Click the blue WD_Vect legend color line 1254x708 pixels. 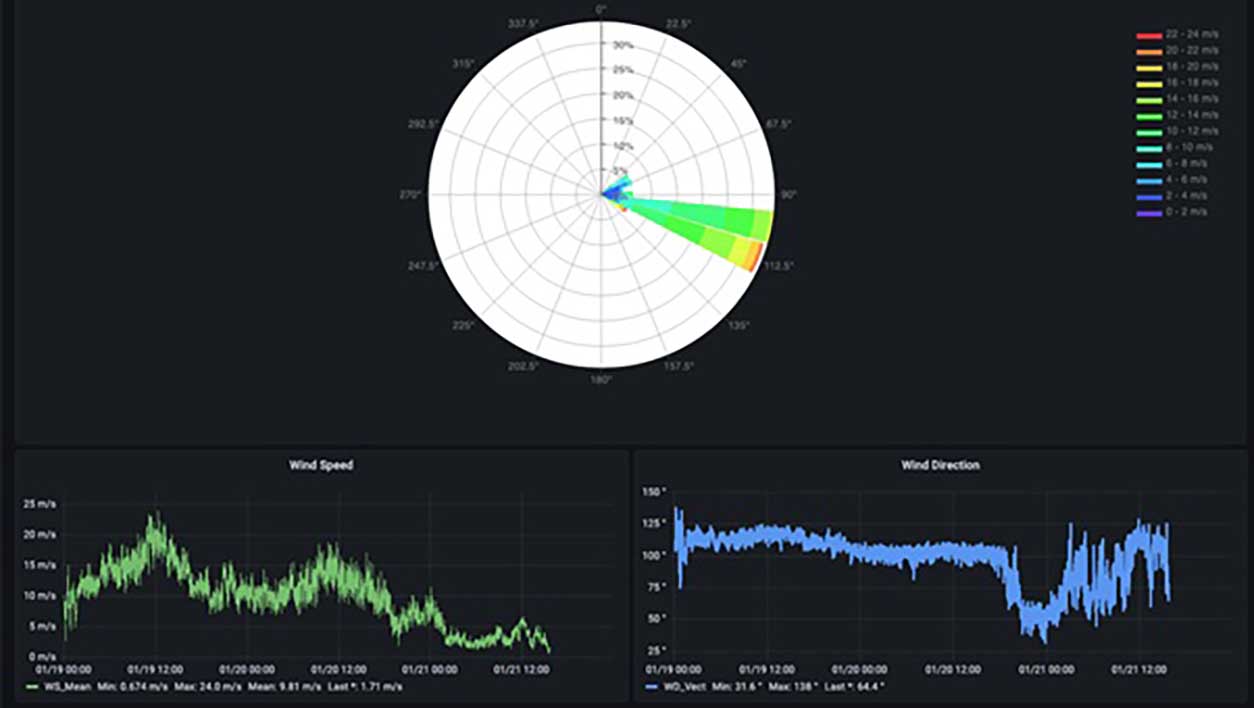point(649,687)
